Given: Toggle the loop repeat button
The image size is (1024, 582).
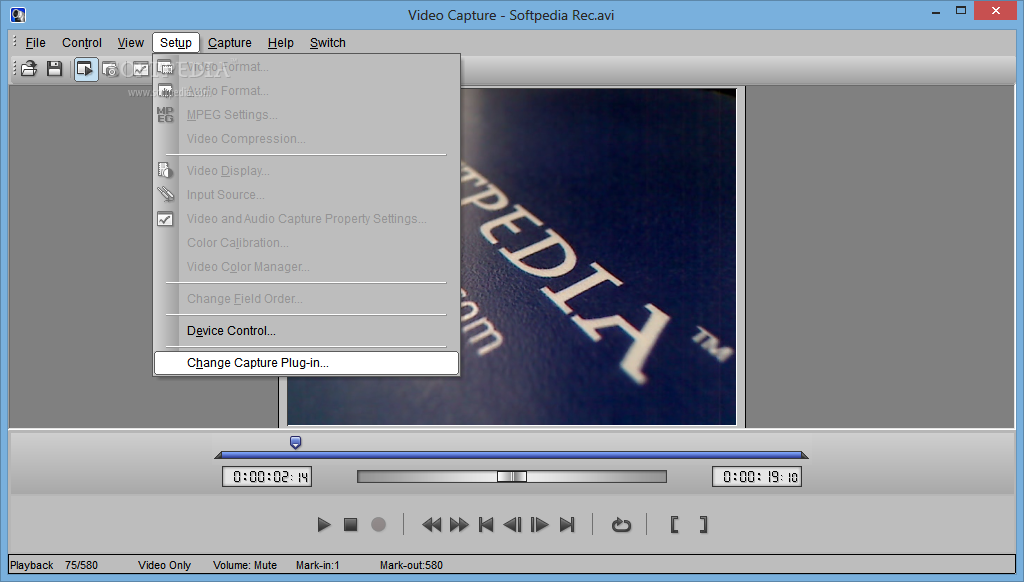Looking at the screenshot, I should [x=621, y=525].
